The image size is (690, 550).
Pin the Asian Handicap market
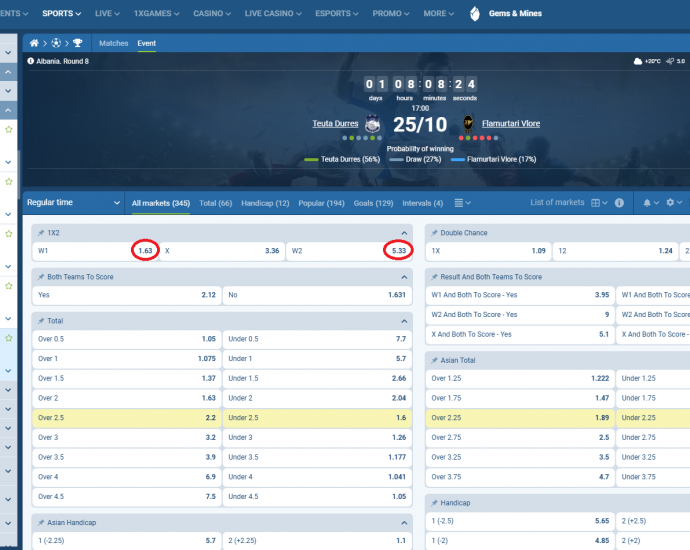point(41,522)
